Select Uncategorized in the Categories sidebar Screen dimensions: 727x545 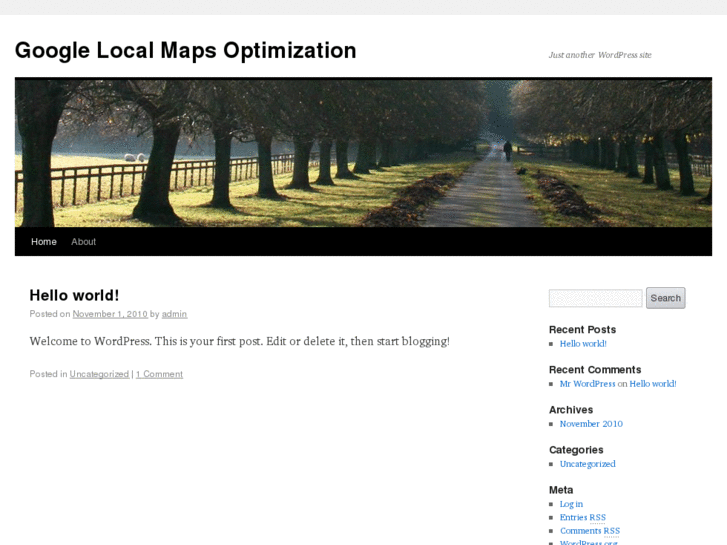[587, 464]
